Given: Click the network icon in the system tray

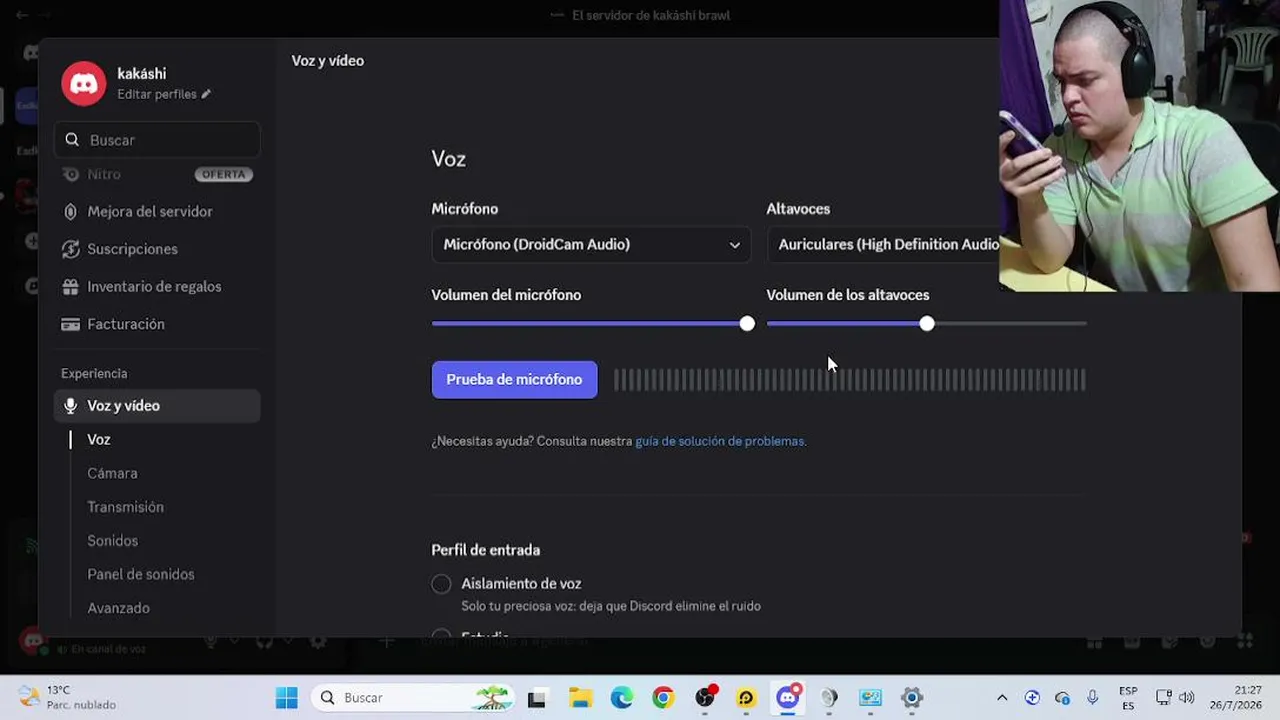Looking at the screenshot, I should pos(1164,697).
